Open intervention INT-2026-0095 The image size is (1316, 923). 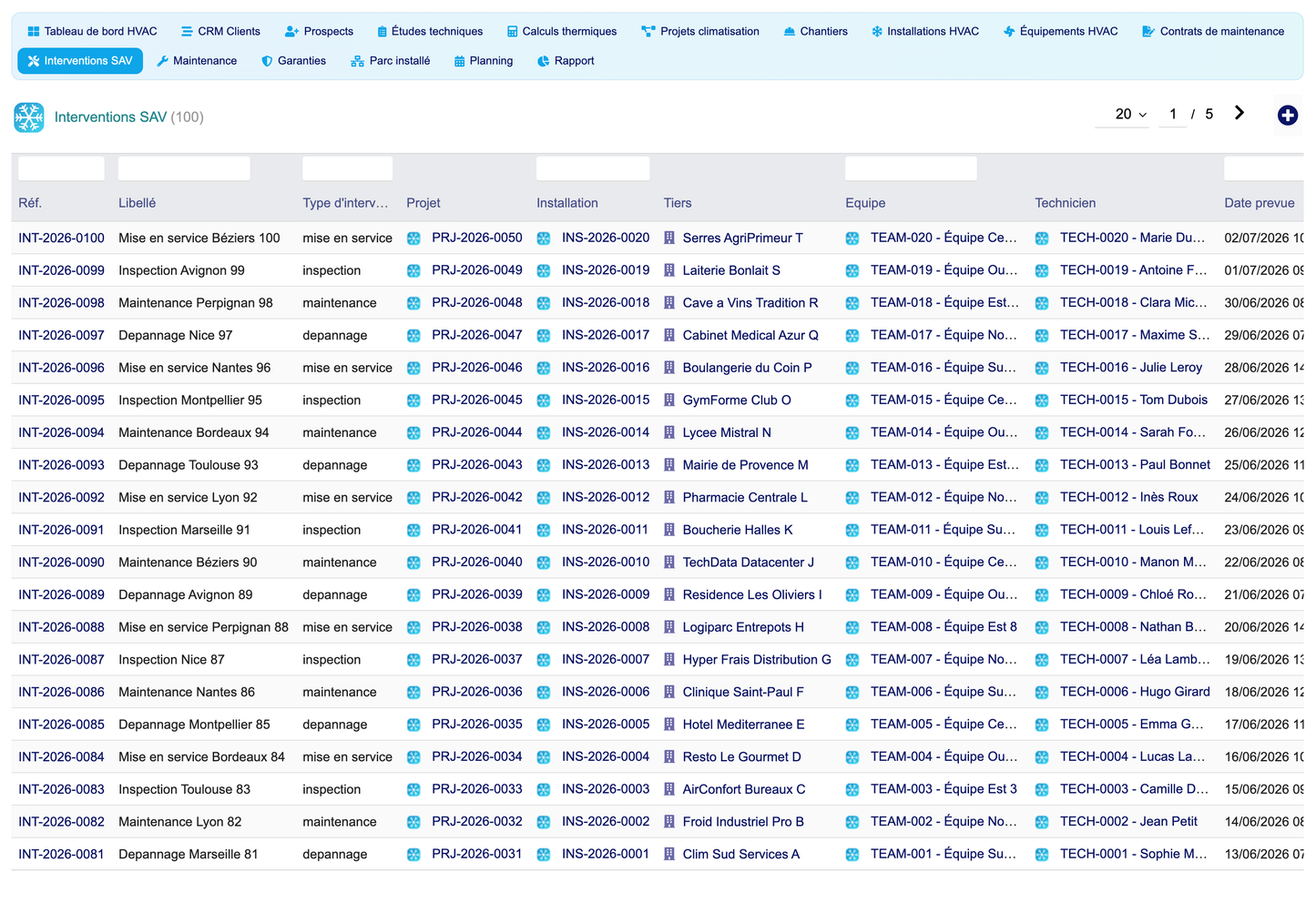61,400
